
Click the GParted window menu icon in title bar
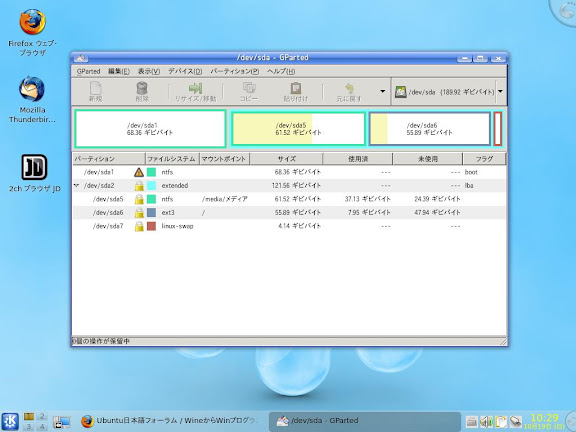click(81, 58)
